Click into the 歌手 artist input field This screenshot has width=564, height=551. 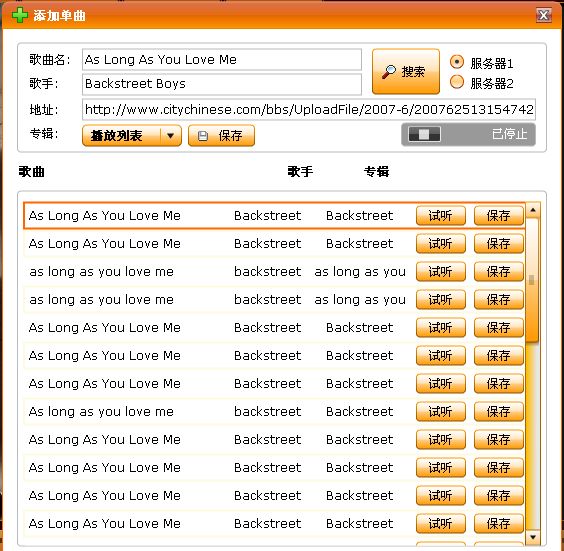[222, 84]
